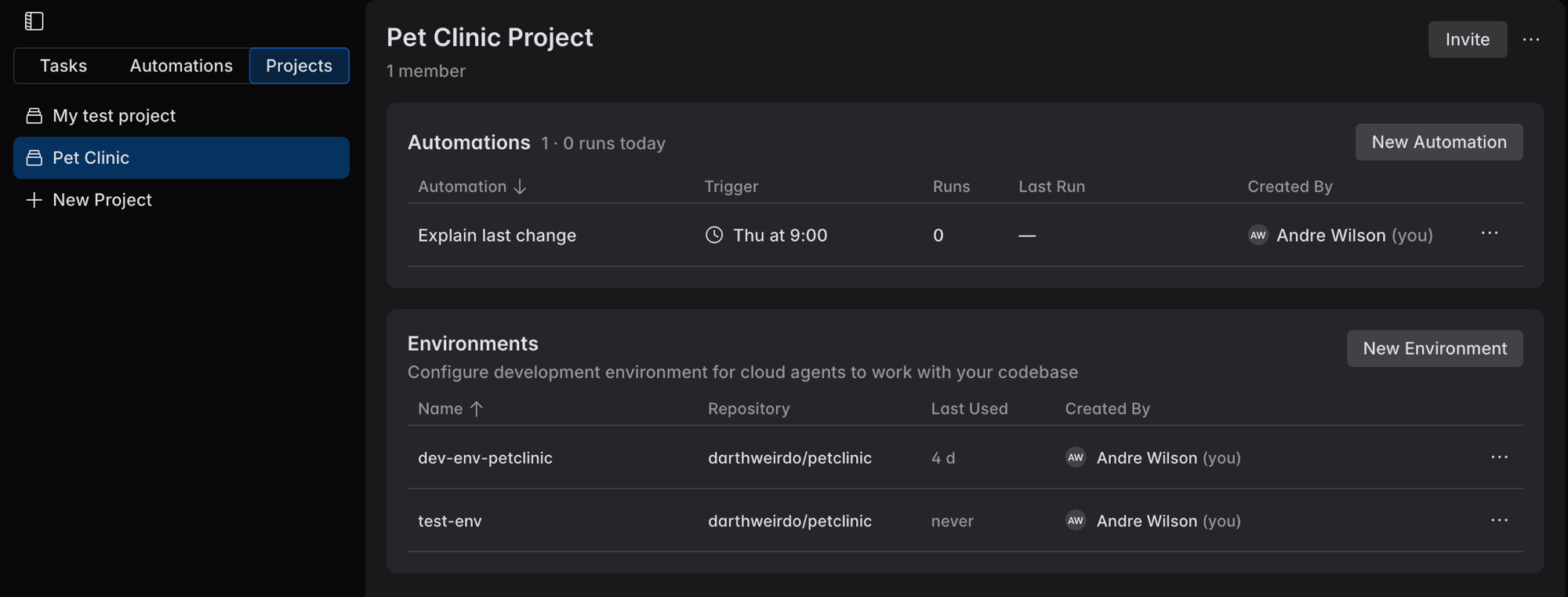1568x597 pixels.
Task: Click the clock icon beside Thu at 9:00
Action: tap(714, 235)
